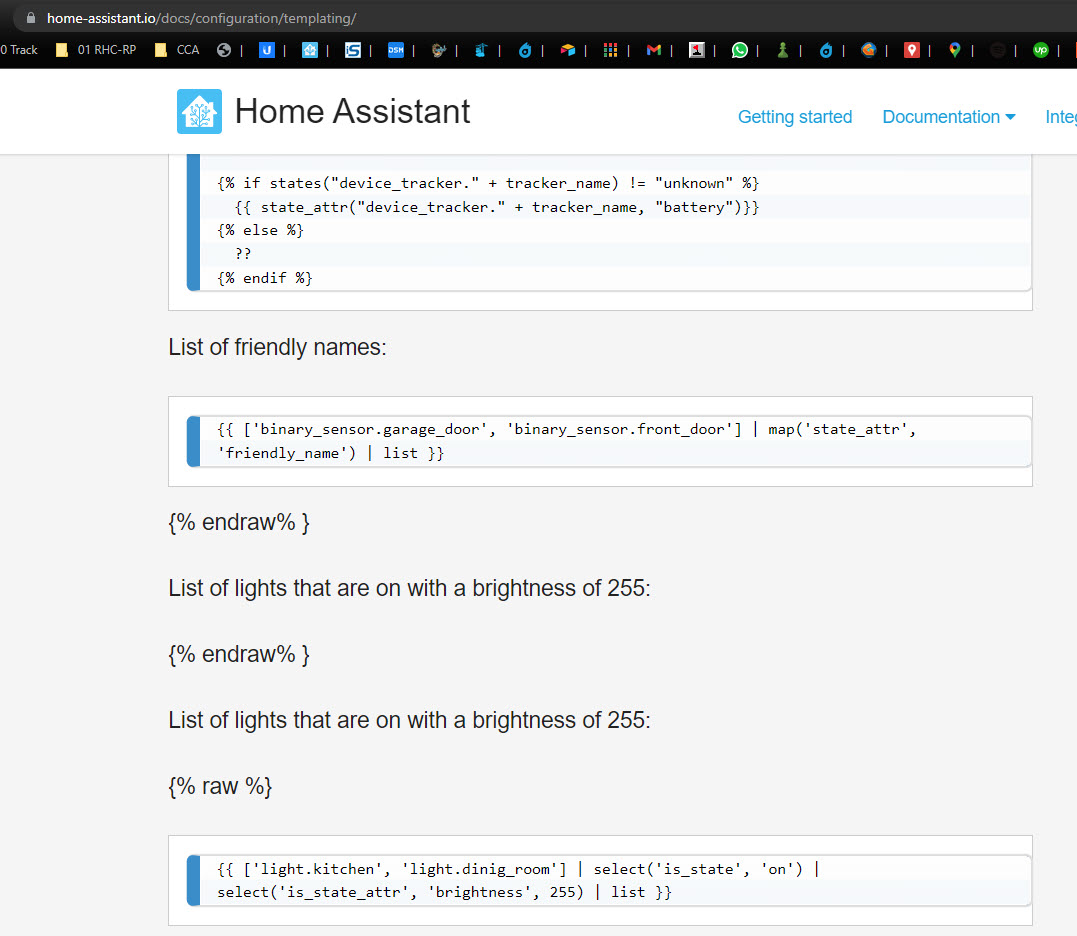Open blue flame bookmark beside Airtable
This screenshot has width=1077, height=936.
point(525,50)
